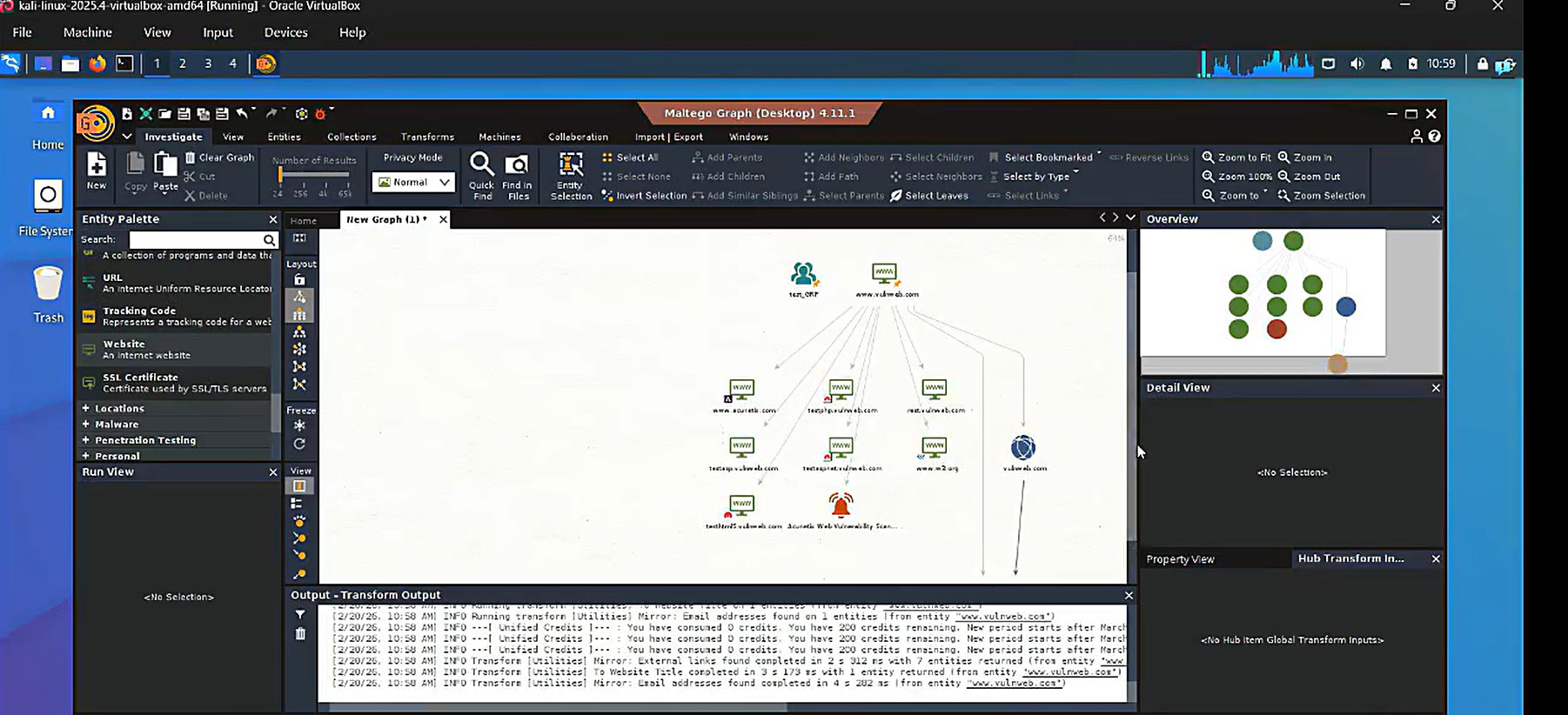The image size is (1568, 715).
Task: Activate the Entity Selection tool
Action: tap(571, 164)
